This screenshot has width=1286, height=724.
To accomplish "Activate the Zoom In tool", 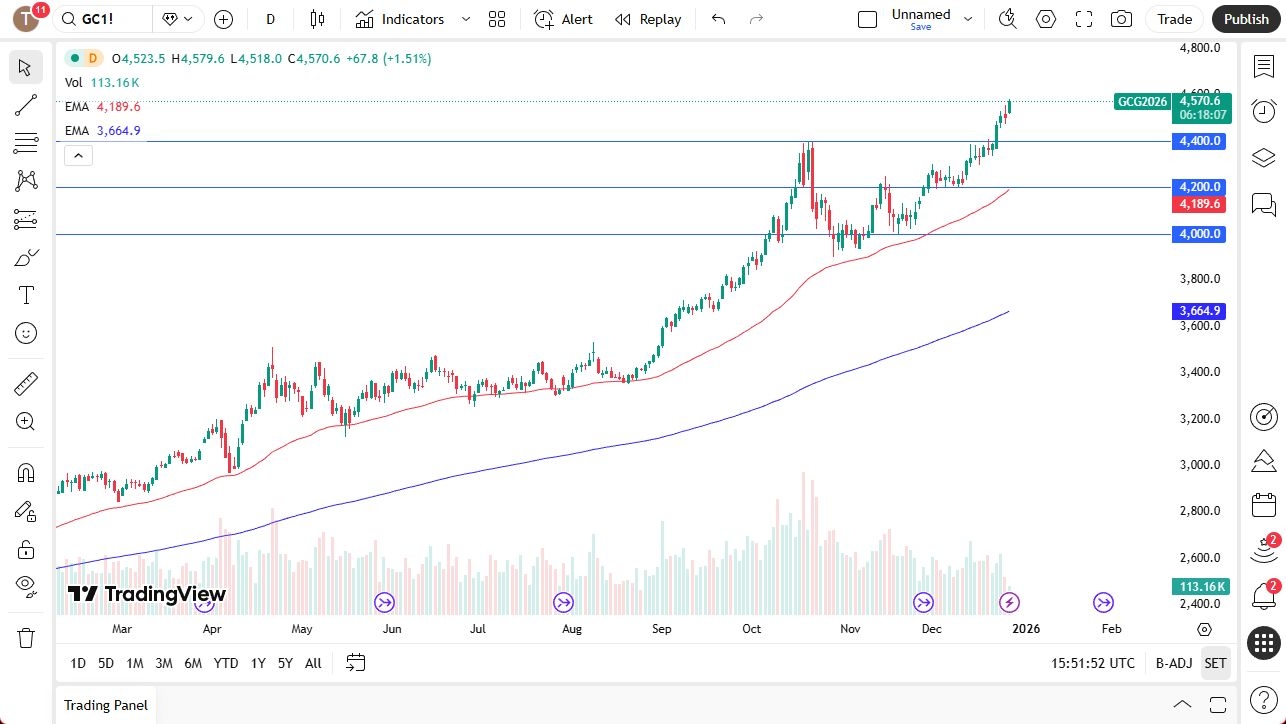I will click(x=26, y=421).
